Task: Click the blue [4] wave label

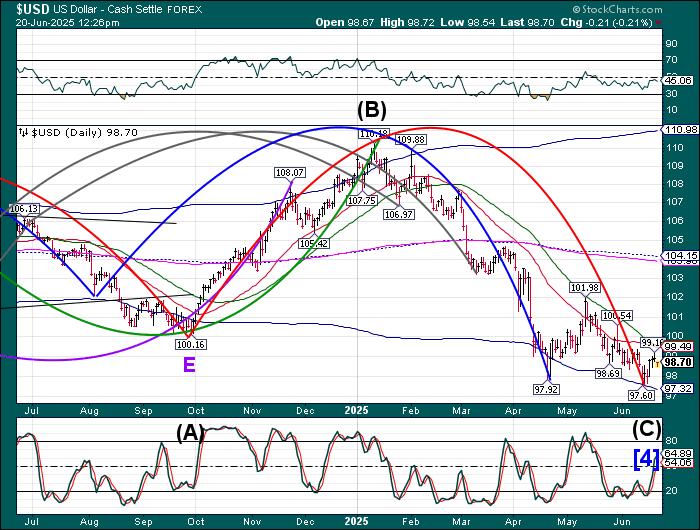Action: pos(647,459)
